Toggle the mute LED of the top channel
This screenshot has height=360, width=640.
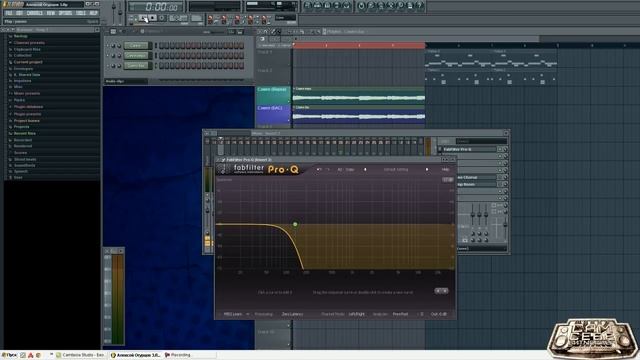[x=108, y=46]
